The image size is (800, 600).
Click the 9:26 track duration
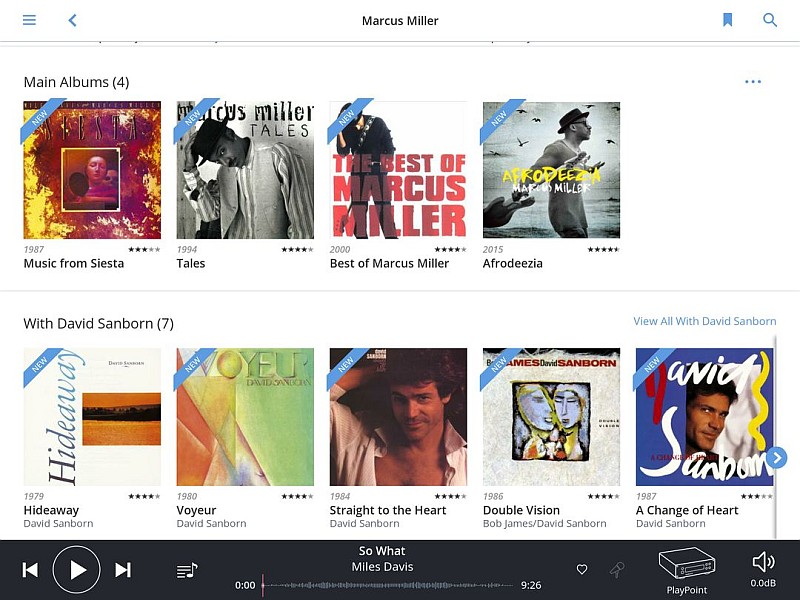(x=531, y=585)
